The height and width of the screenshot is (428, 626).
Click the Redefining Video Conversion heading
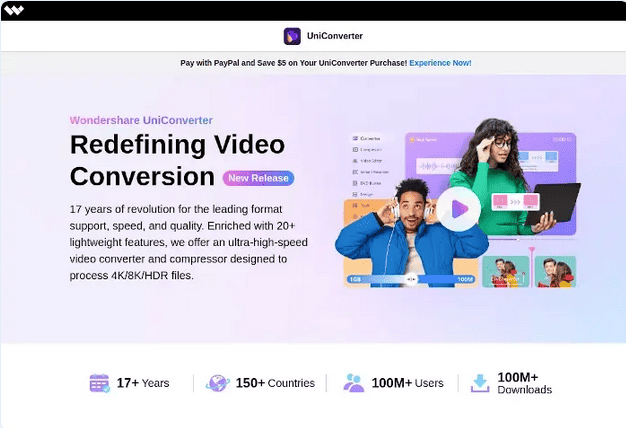178,160
